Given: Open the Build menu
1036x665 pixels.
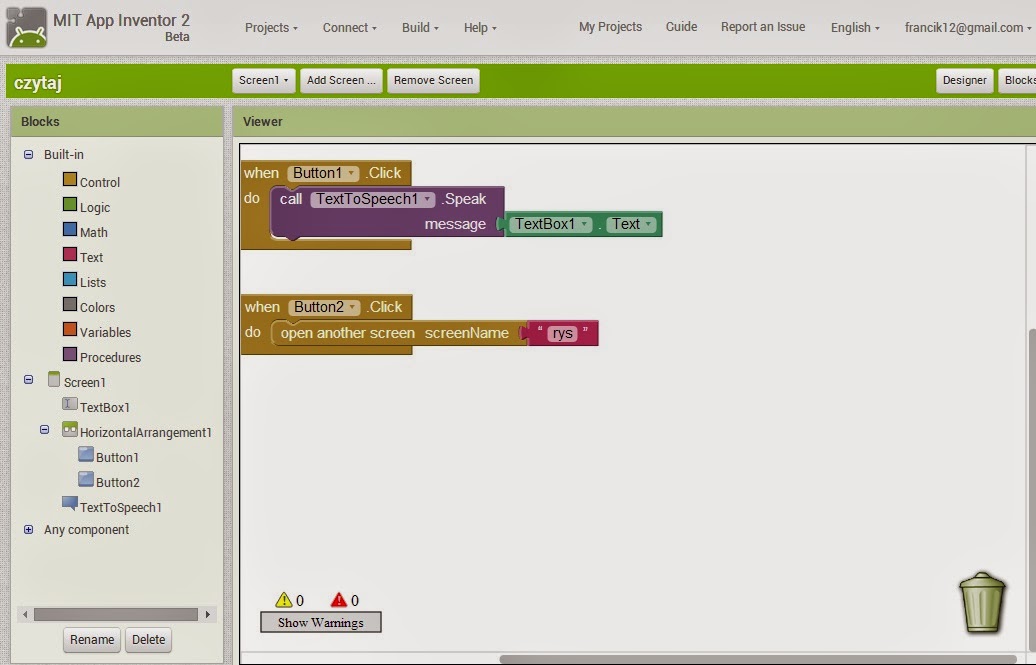Looking at the screenshot, I should 419,27.
